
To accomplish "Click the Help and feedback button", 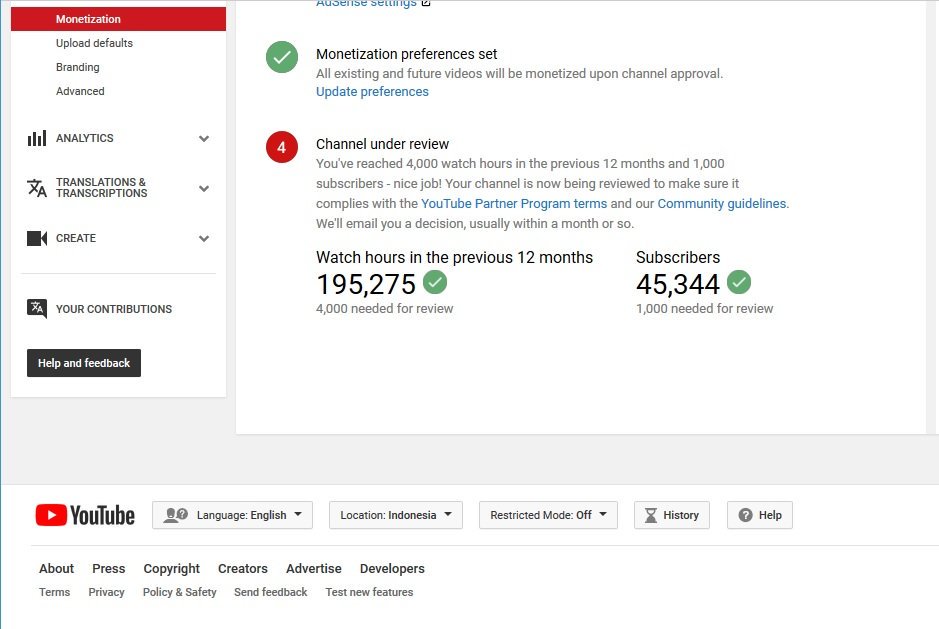I will 84,363.
